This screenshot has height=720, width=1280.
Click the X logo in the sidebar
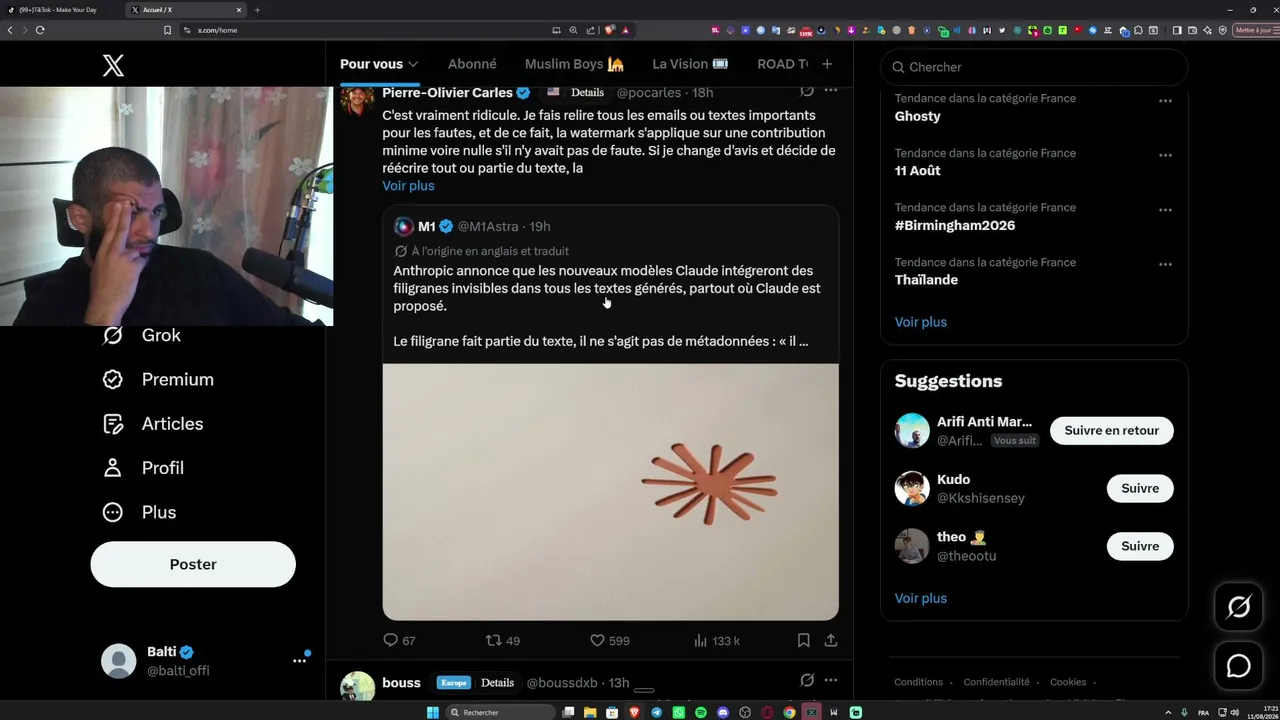point(113,66)
